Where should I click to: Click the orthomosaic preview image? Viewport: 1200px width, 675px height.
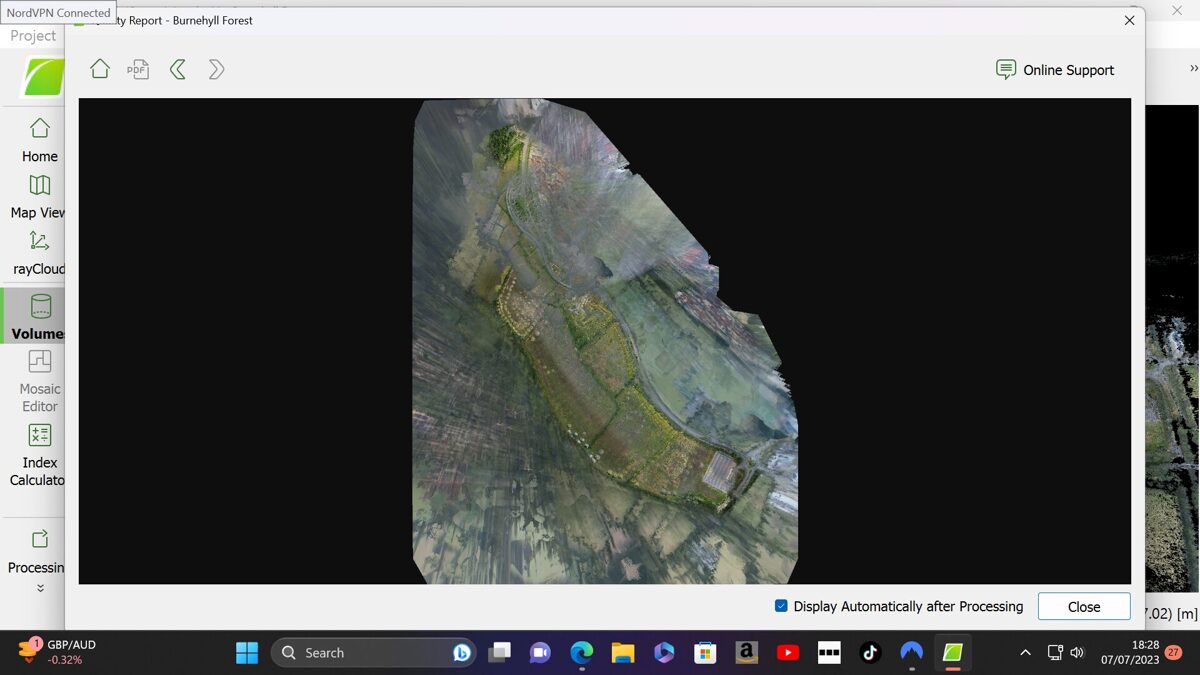[x=604, y=340]
